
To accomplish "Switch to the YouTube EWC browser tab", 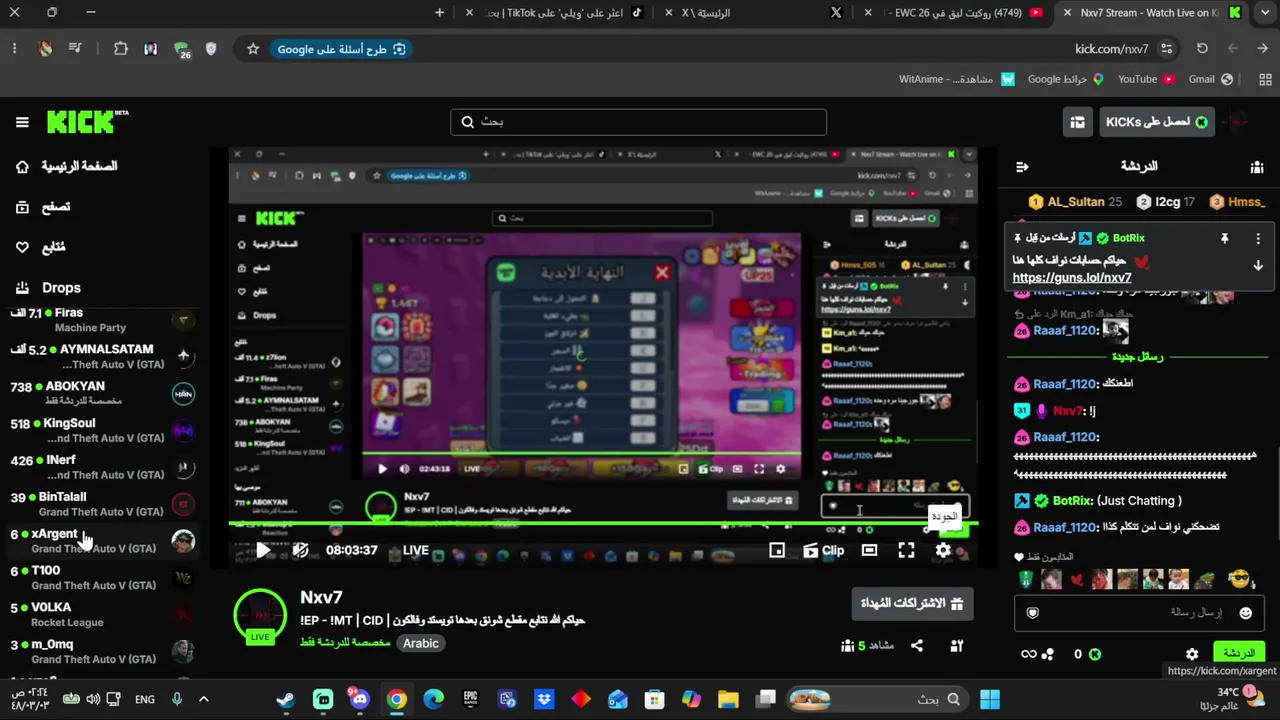I will point(957,13).
